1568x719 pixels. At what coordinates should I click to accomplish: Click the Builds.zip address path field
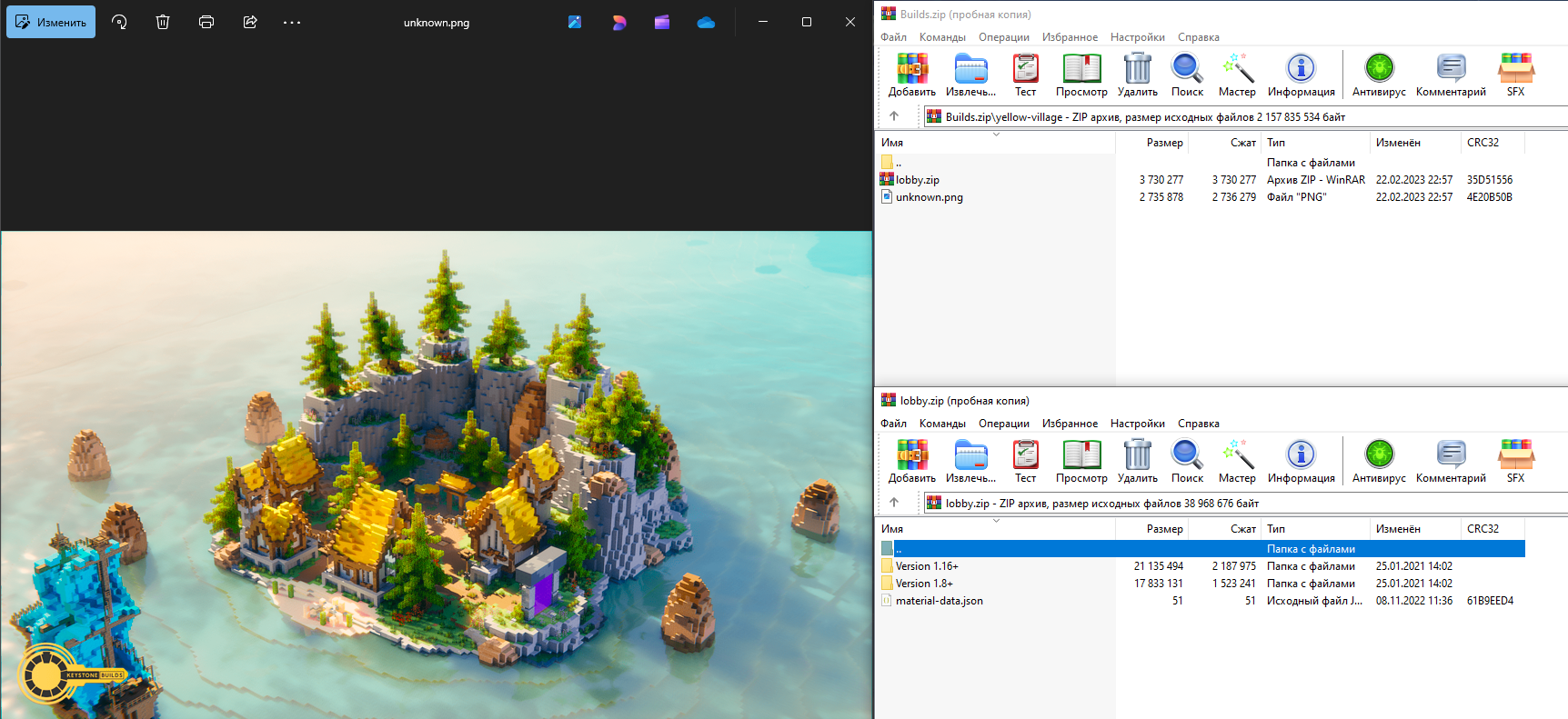tap(1245, 116)
